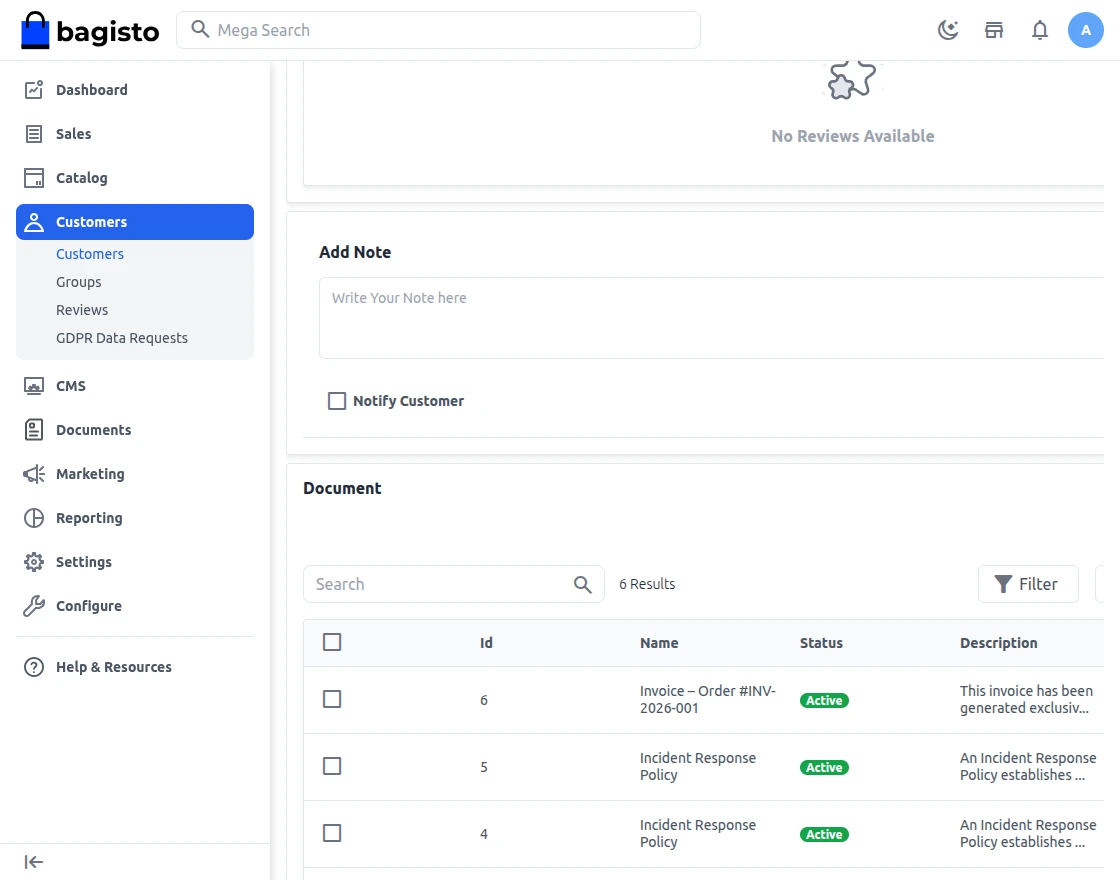Focus the Write Your Note textarea
Screen dimensions: 1120x880
click(711, 318)
